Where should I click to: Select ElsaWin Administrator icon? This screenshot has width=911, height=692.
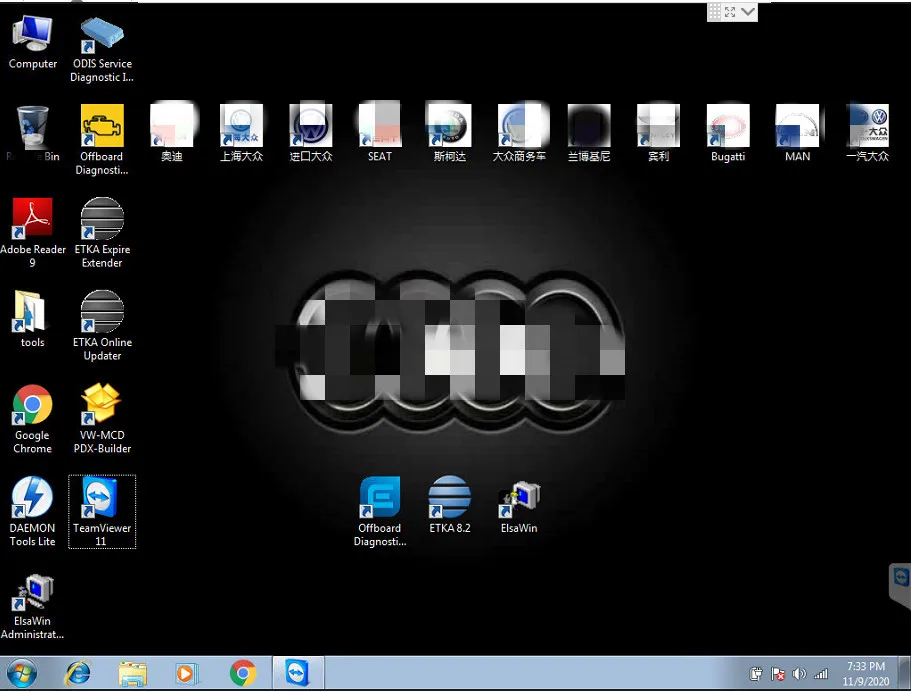click(x=33, y=607)
